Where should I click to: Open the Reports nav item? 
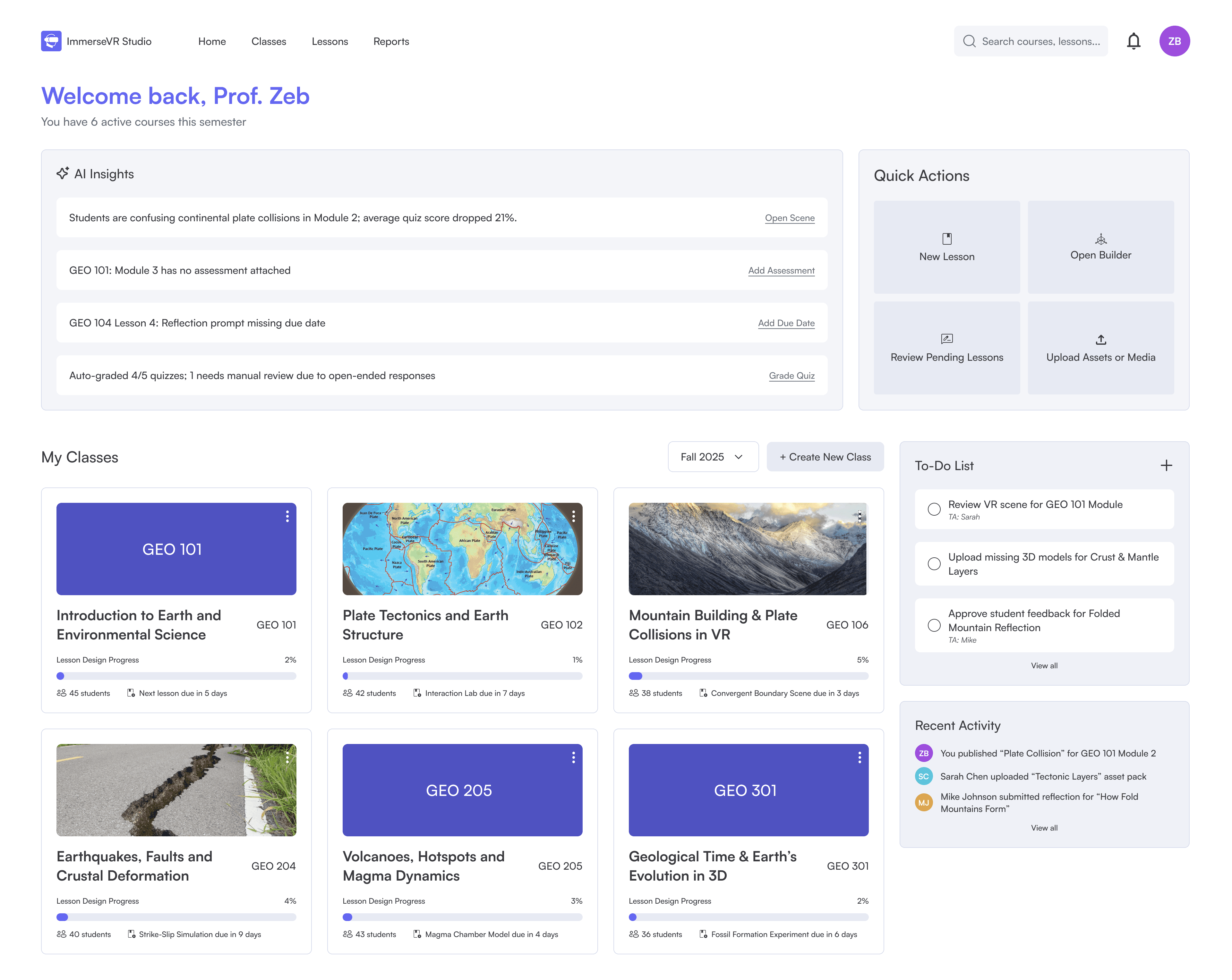[391, 41]
